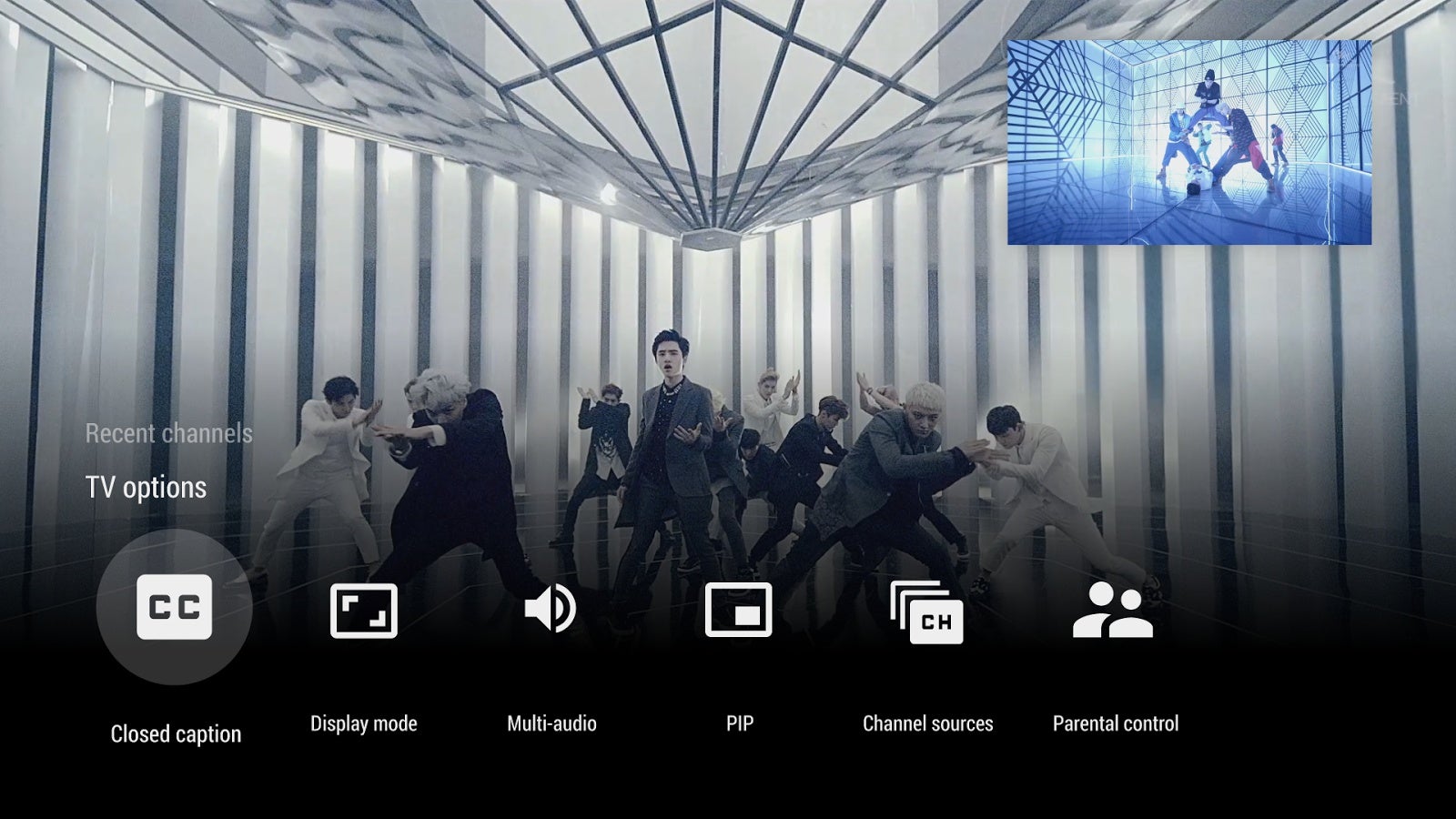Screen dimensions: 1456x819
Task: Choose the Multi-audio speaker icon
Action: pyautogui.click(x=551, y=608)
